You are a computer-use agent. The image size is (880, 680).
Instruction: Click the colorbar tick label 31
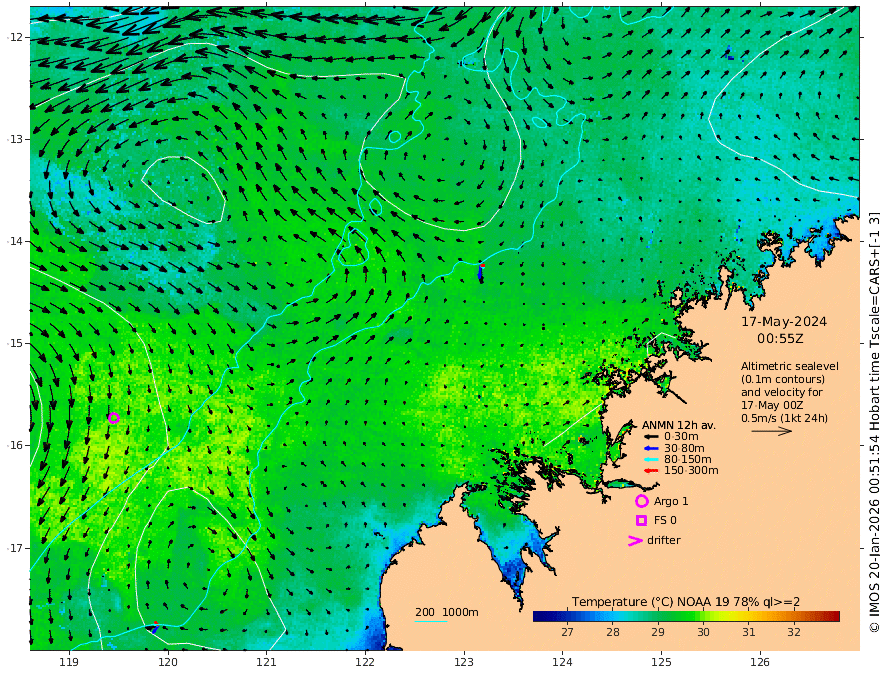point(749,632)
